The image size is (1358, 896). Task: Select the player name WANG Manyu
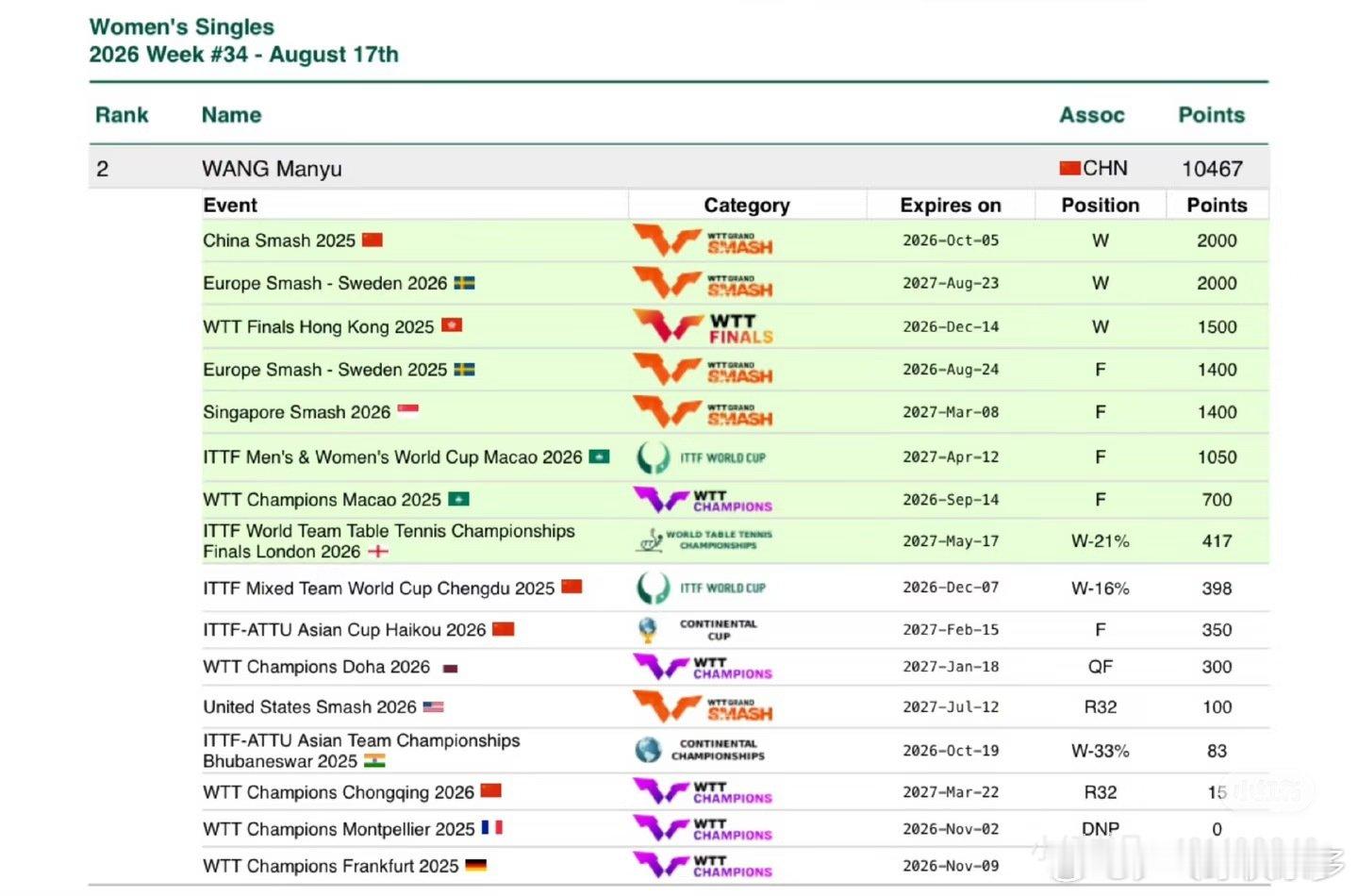(x=272, y=169)
